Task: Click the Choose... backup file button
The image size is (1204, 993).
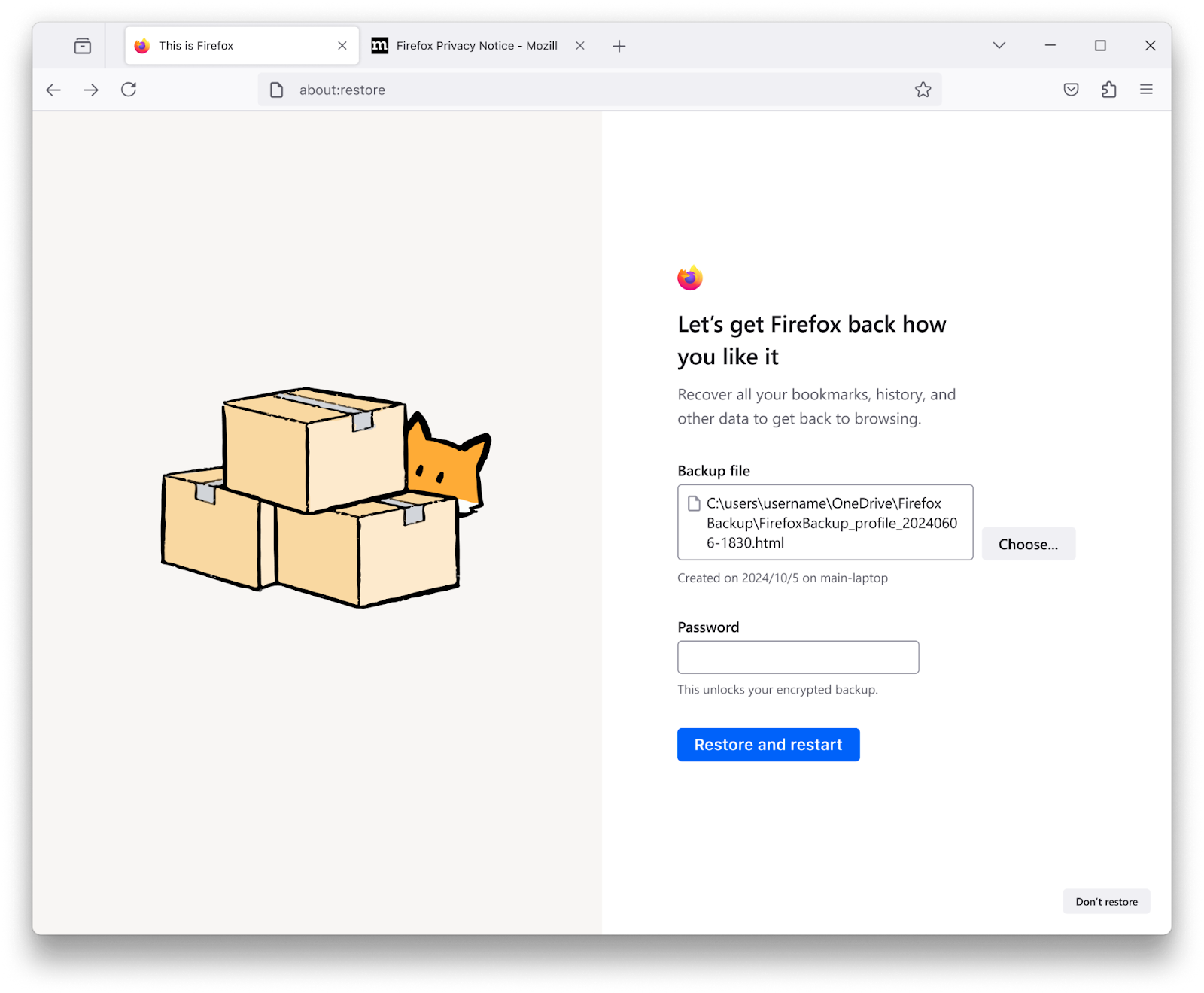Action: (x=1028, y=544)
